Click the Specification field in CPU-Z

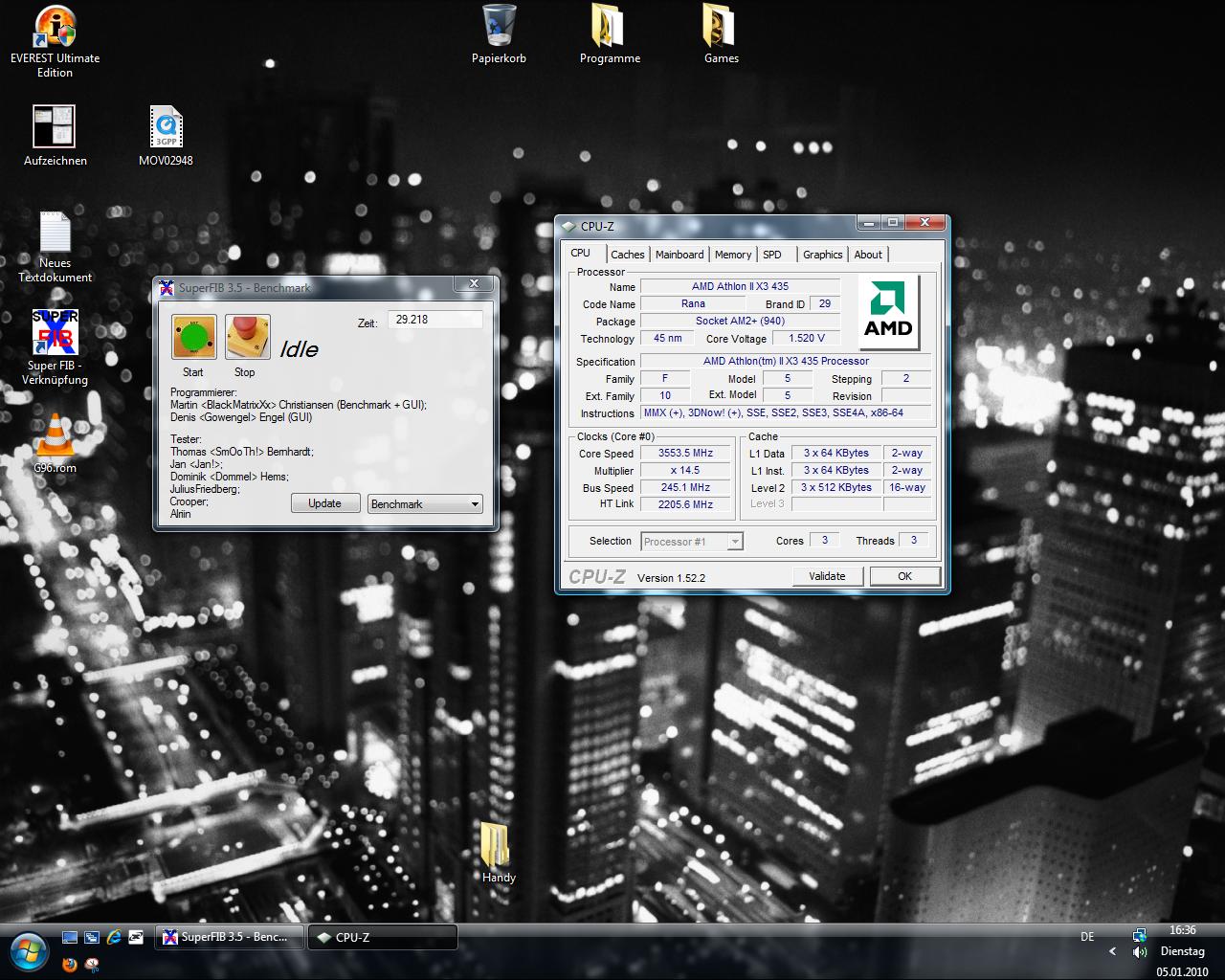pos(785,361)
